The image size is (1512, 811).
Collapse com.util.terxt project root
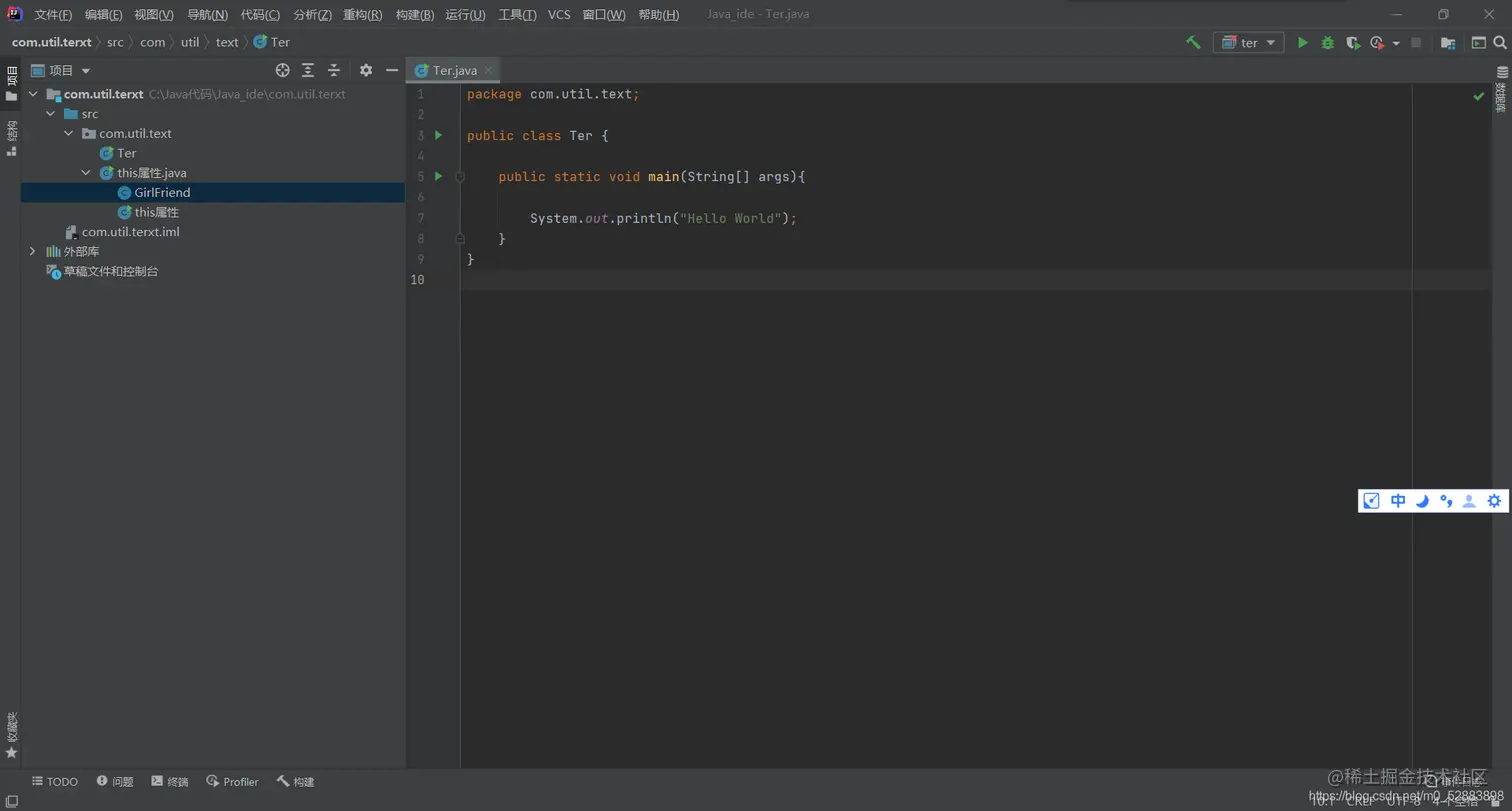(x=33, y=94)
